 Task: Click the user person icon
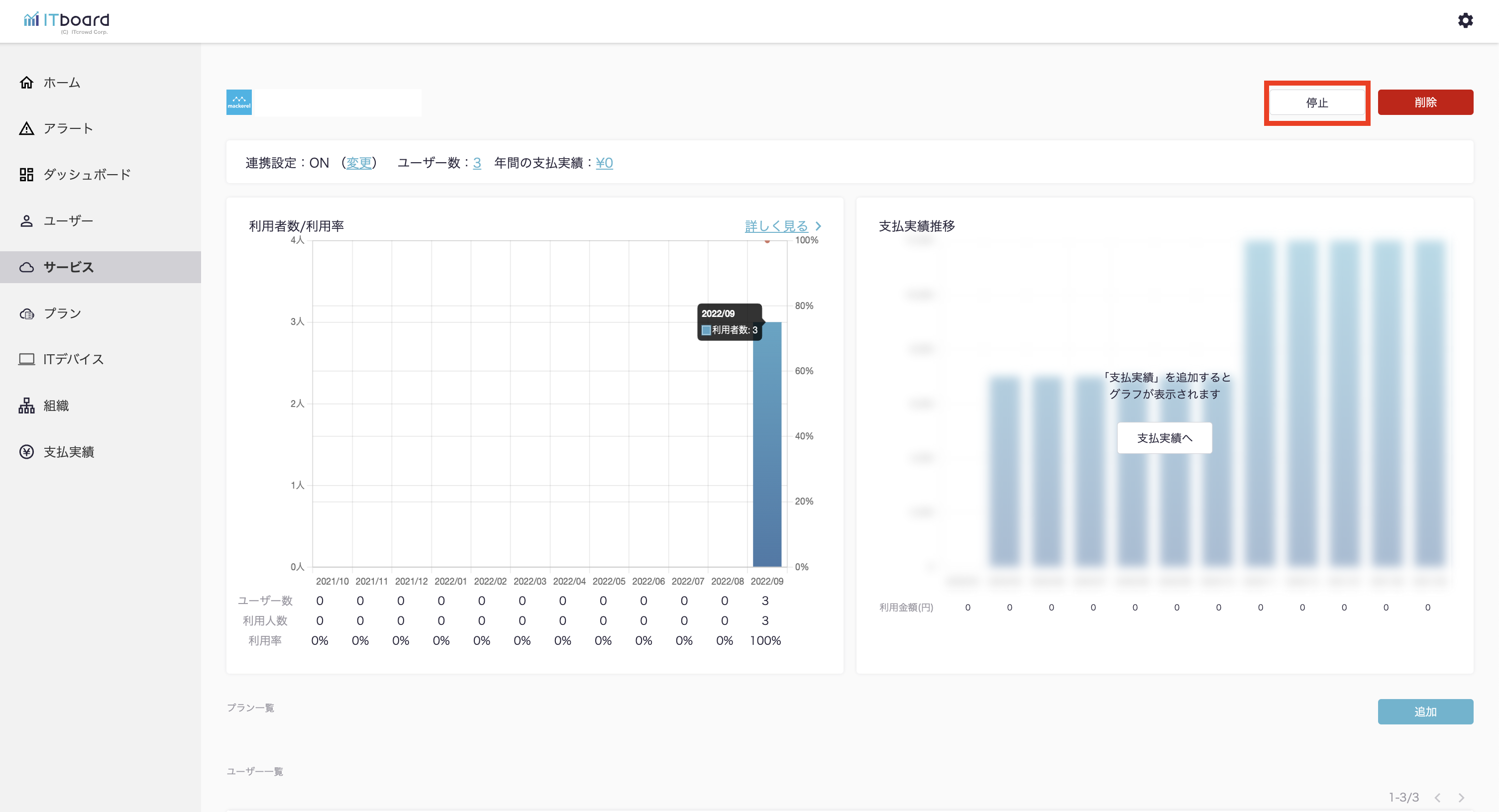[x=26, y=221]
